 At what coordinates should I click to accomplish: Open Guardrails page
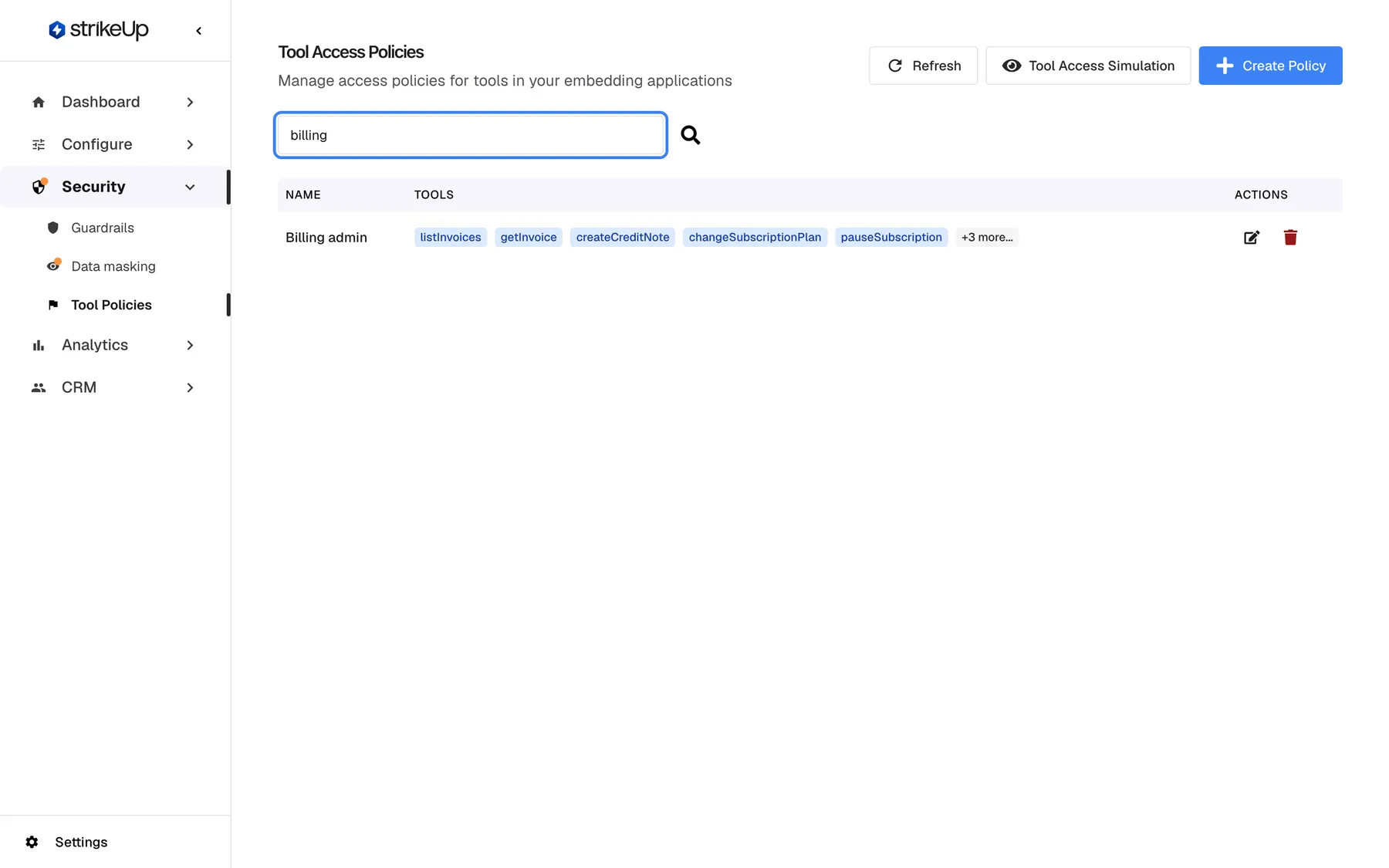(x=103, y=228)
